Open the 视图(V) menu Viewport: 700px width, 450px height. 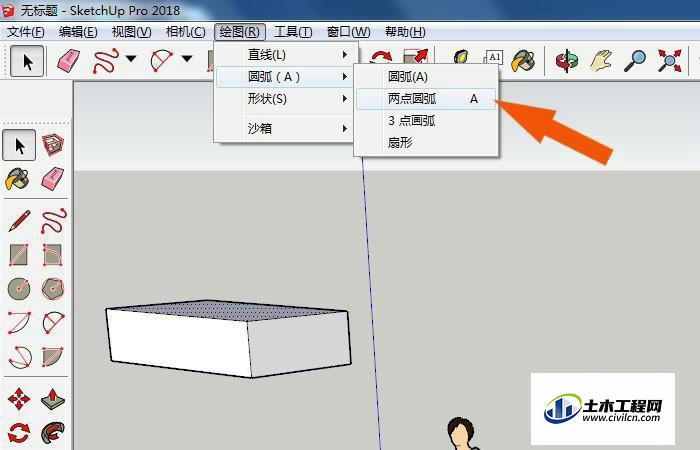point(131,32)
